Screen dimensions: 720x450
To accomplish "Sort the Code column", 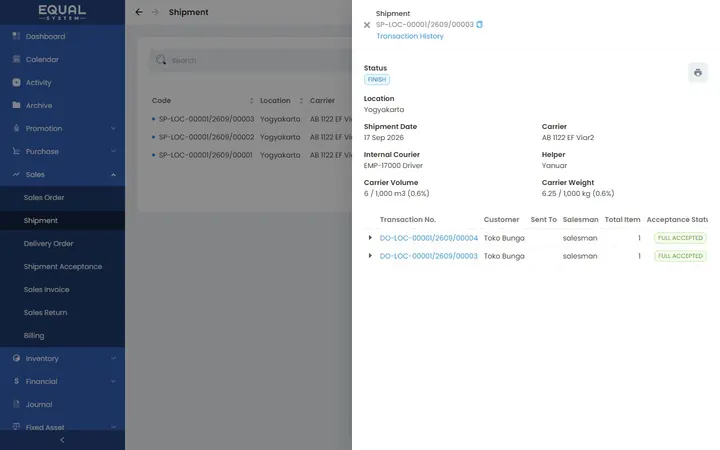I will click(x=251, y=101).
